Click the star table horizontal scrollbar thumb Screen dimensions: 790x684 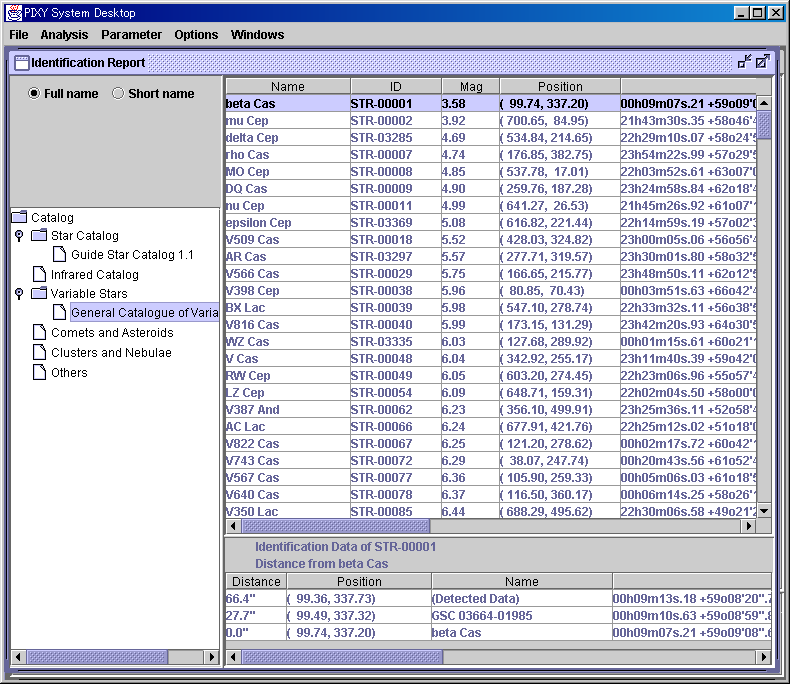[335, 526]
